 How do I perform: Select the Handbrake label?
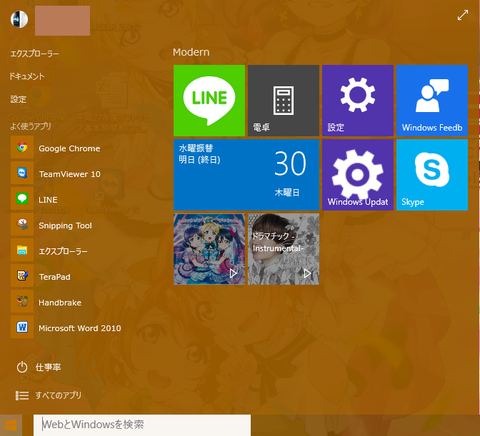click(x=60, y=303)
